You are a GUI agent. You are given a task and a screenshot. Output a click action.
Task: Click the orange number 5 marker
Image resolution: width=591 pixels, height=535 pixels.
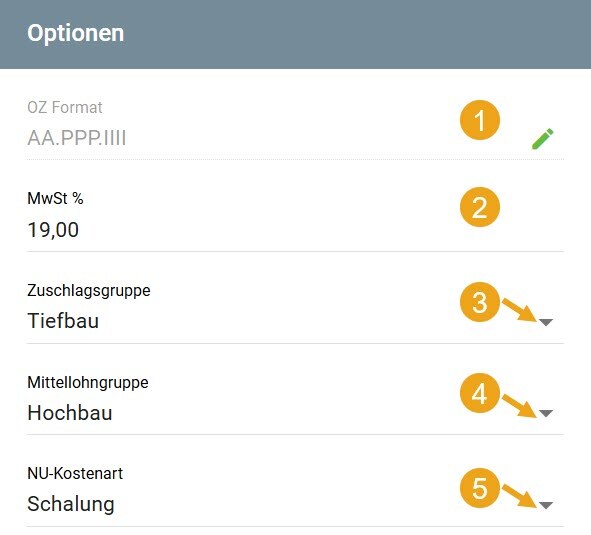tap(480, 488)
